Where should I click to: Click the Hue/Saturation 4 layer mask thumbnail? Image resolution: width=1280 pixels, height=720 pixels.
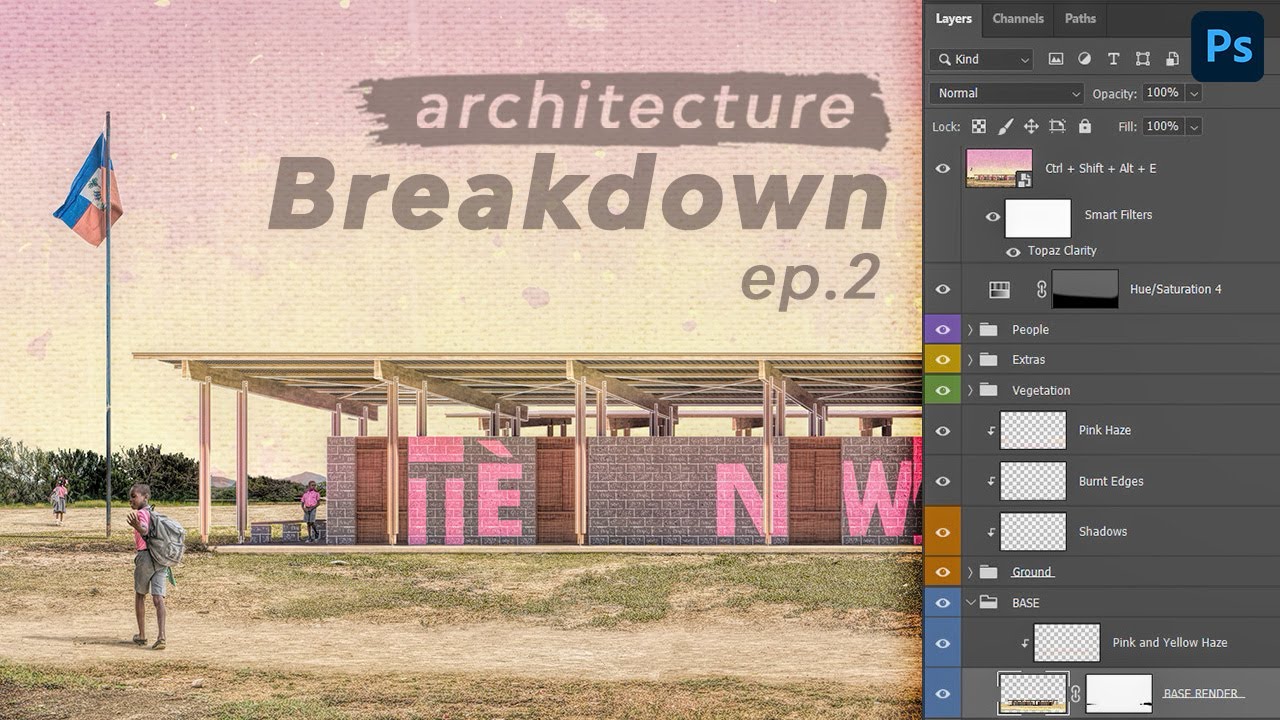tap(1086, 289)
